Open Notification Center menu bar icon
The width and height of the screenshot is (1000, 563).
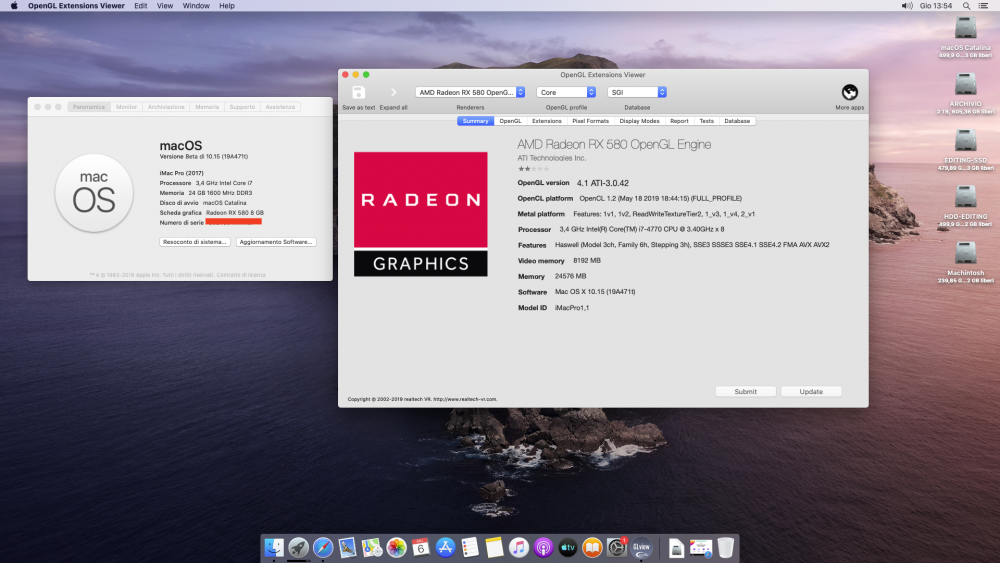point(983,6)
